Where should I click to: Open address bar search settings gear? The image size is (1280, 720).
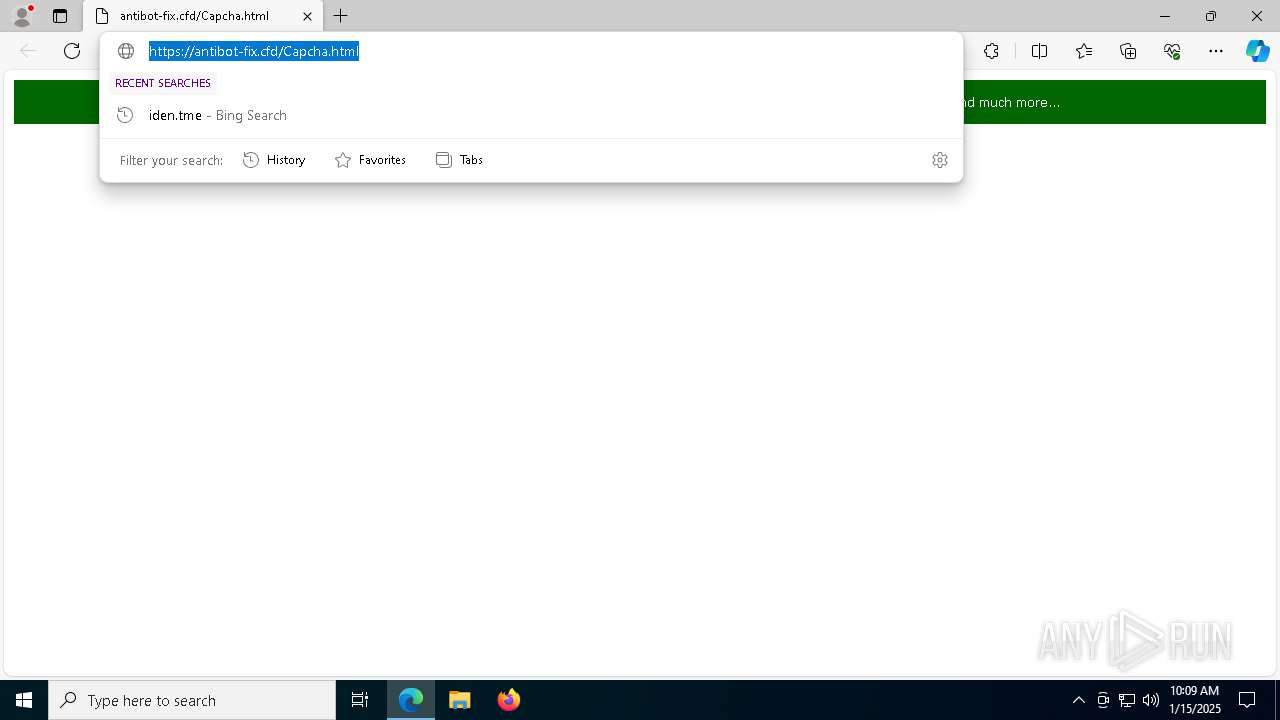(x=940, y=160)
